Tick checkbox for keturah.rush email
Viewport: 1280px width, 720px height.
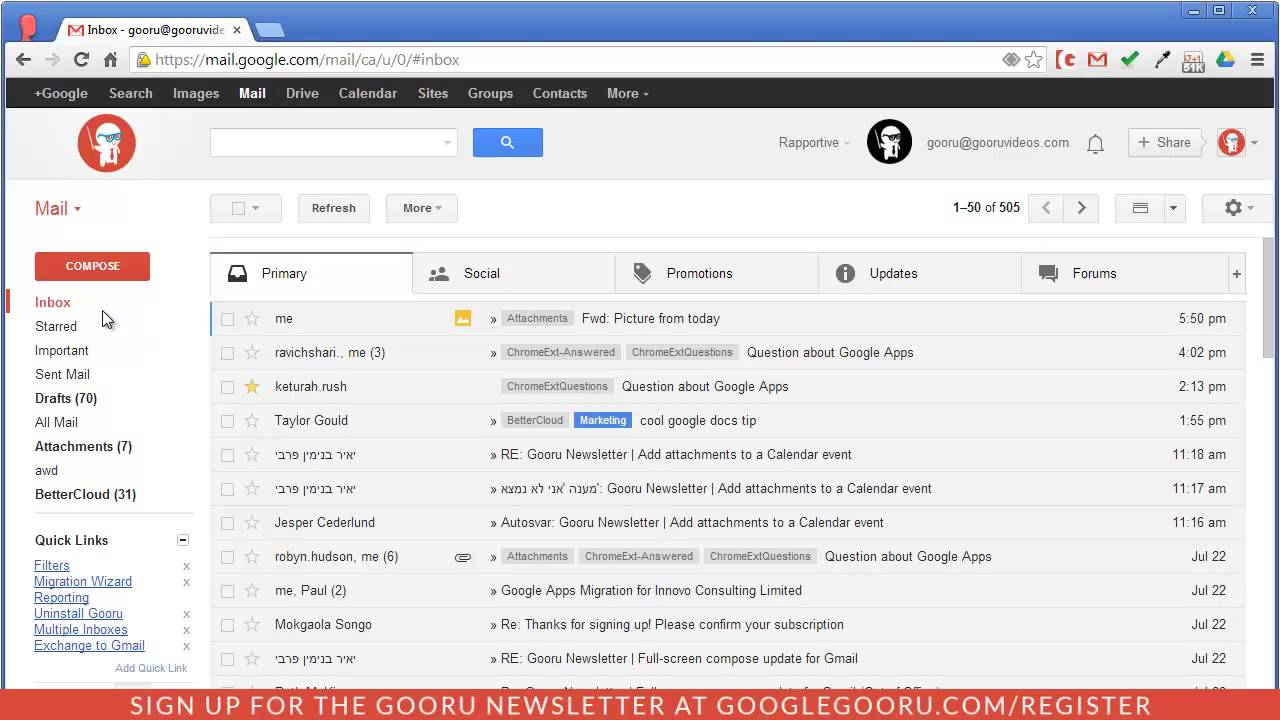pos(228,387)
